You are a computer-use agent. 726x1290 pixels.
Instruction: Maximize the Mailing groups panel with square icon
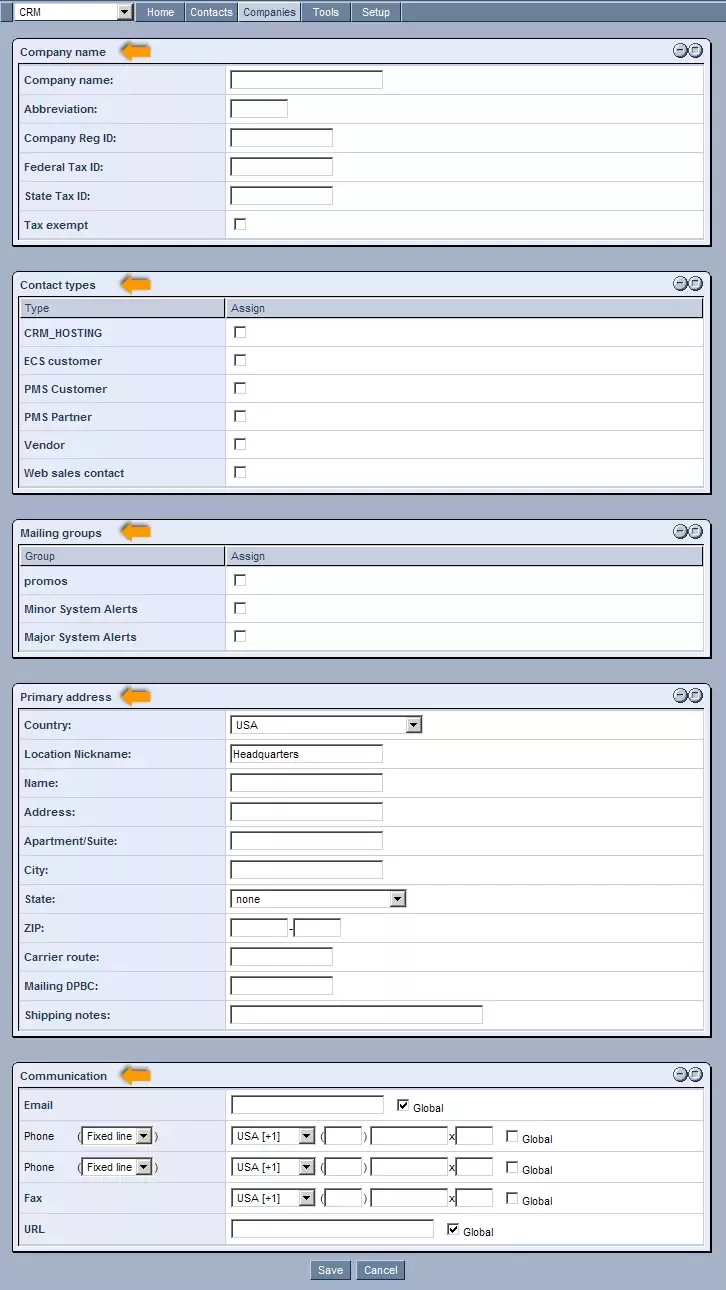tap(695, 531)
